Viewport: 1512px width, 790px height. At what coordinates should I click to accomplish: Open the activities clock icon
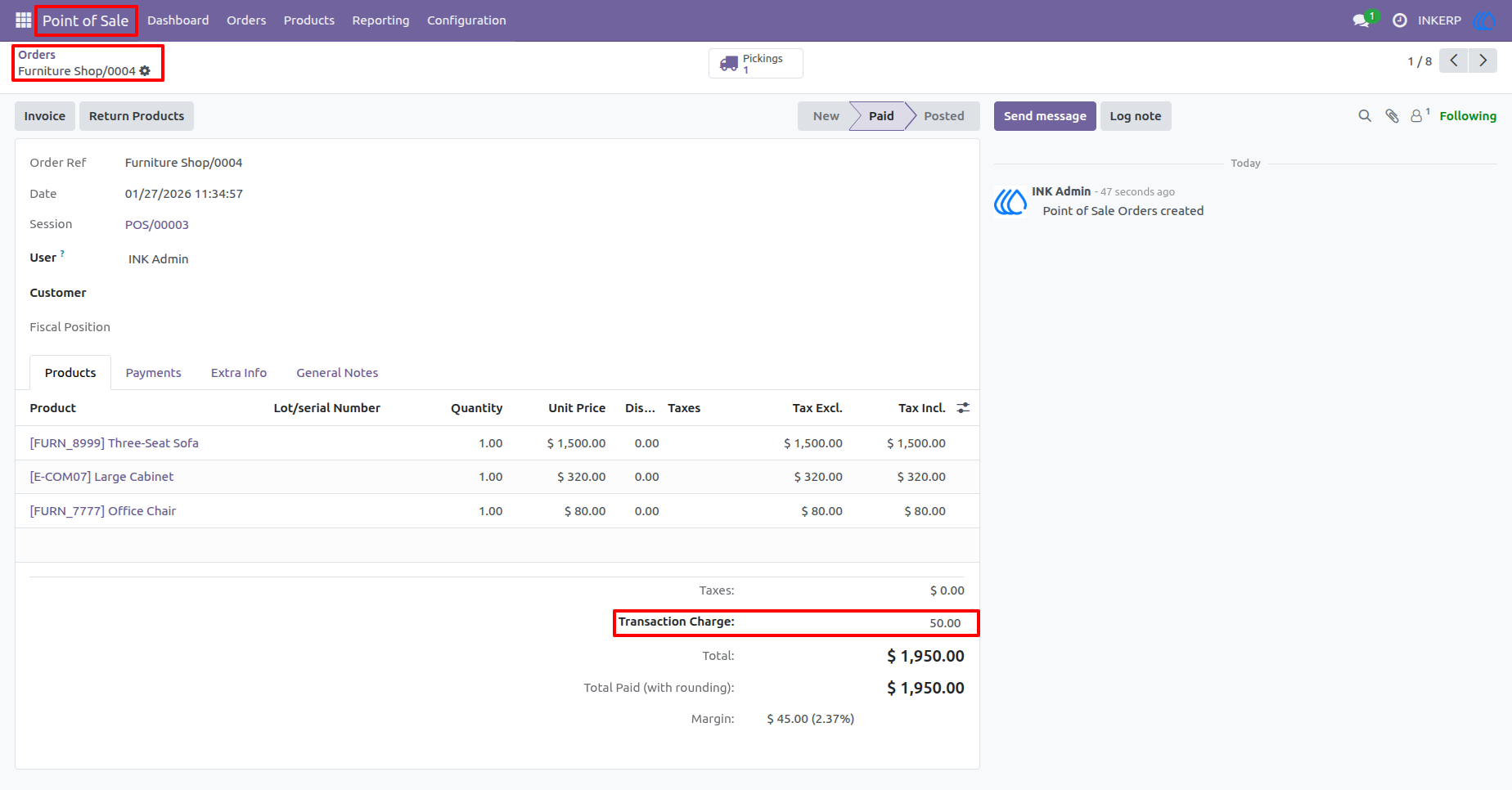pyautogui.click(x=1400, y=20)
